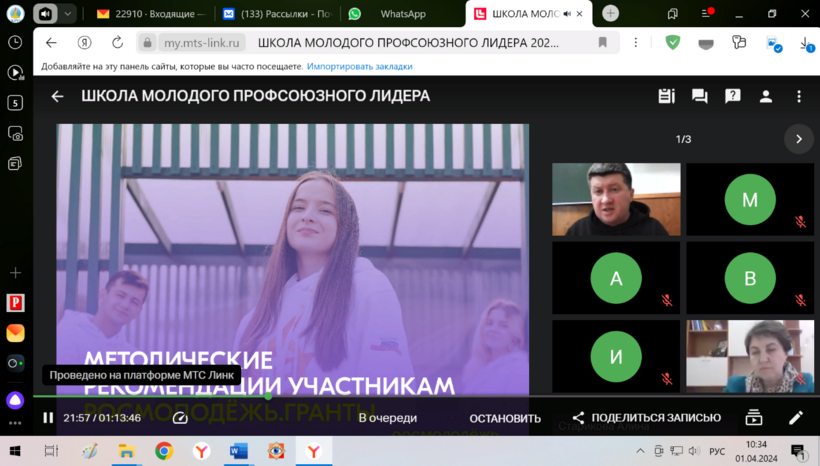Screen dimensions: 820x466
Task: Reload the page with the refresh icon
Action: click(x=117, y=42)
